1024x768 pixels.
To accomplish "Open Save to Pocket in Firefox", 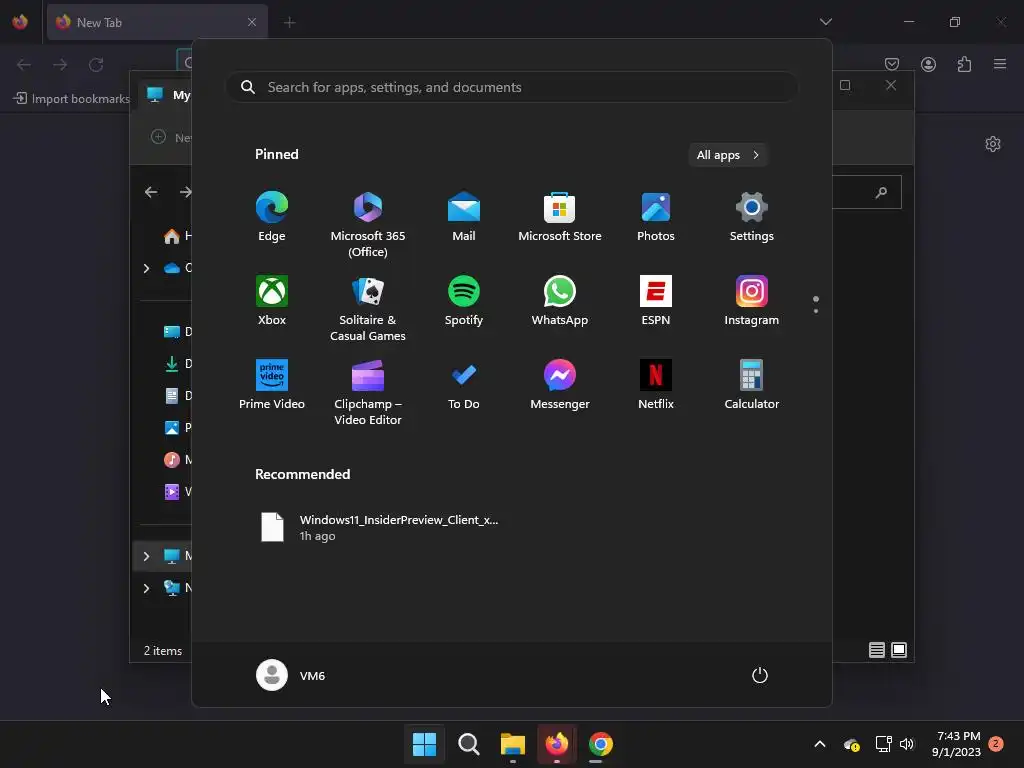I will click(892, 64).
